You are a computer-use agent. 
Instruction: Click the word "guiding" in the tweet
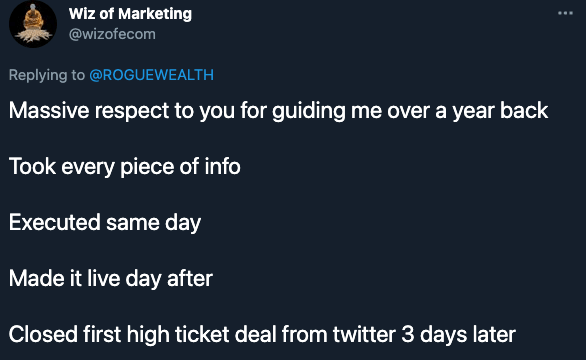coord(308,111)
